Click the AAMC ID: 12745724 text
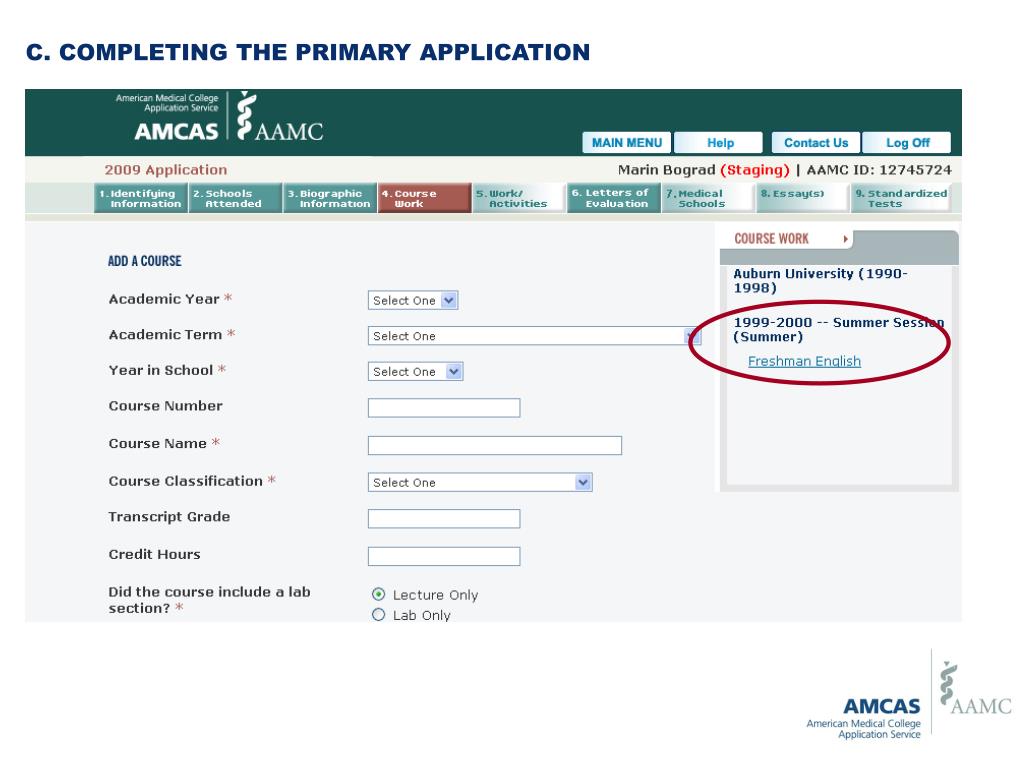The height and width of the screenshot is (768, 1024). pyautogui.click(x=879, y=170)
